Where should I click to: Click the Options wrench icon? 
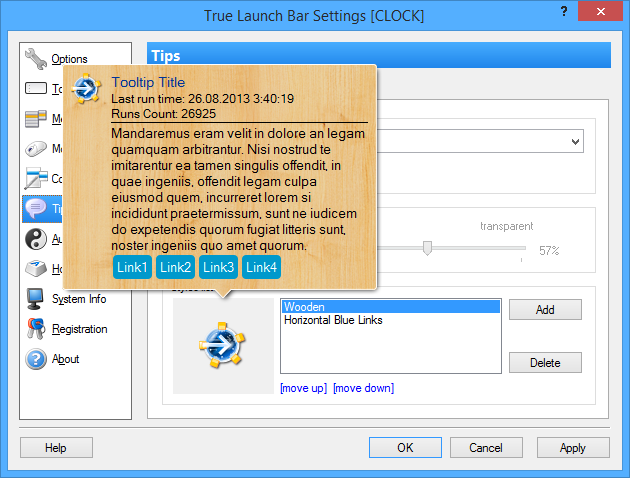tap(36, 59)
